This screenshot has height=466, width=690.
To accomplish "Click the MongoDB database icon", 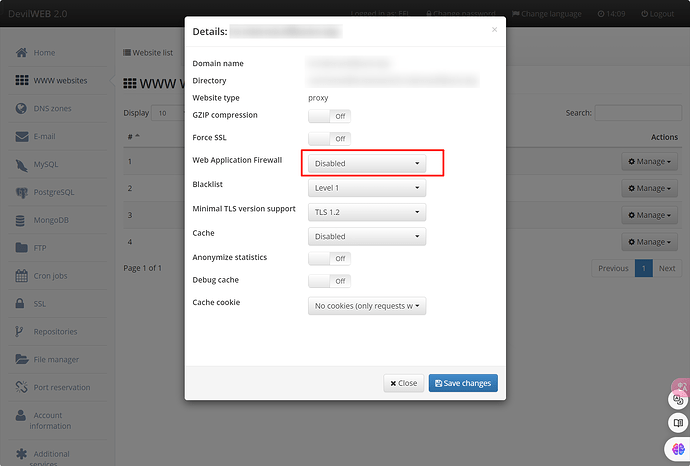I will pos(20,220).
